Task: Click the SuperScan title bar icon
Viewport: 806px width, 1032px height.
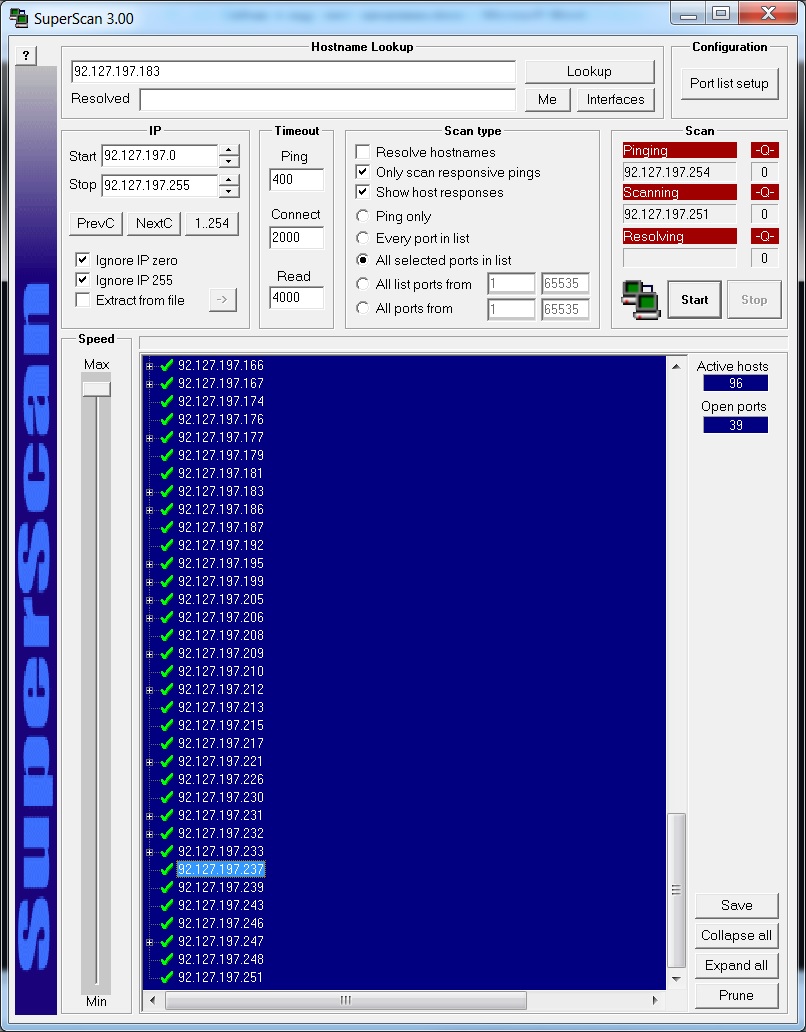Action: point(18,18)
